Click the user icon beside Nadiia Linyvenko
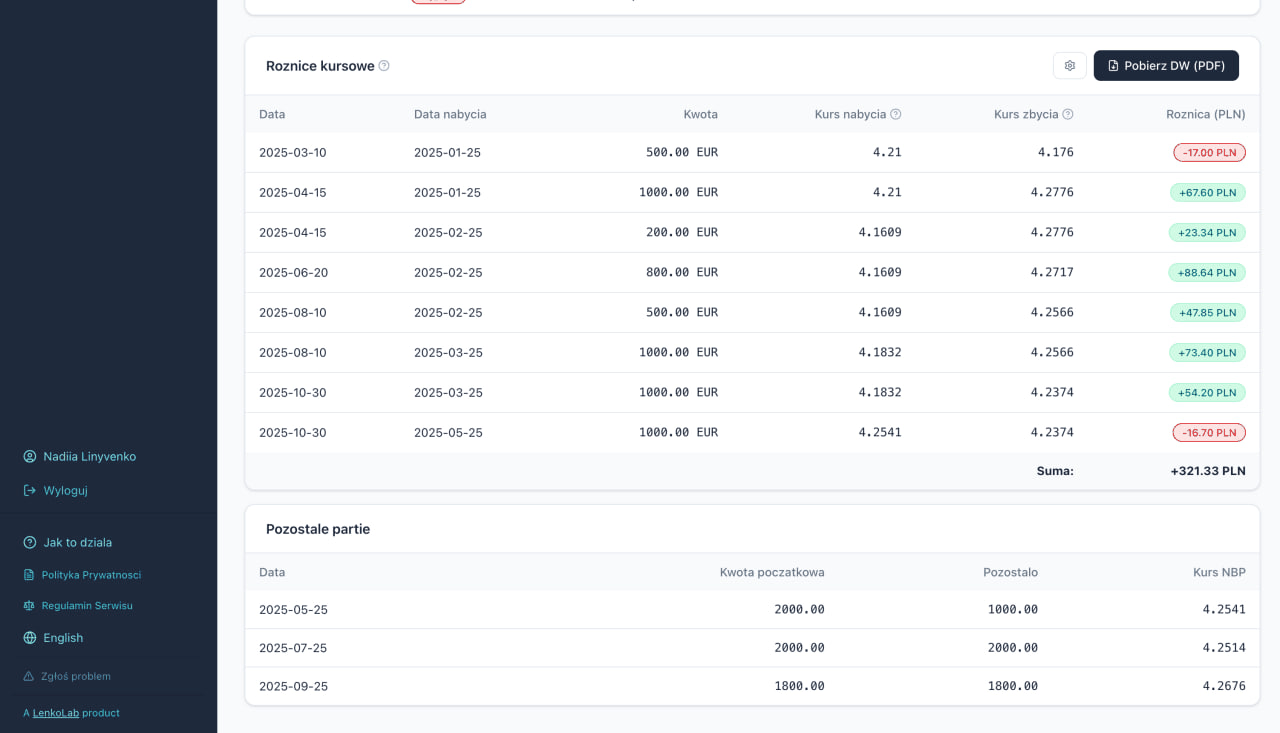 (x=30, y=456)
